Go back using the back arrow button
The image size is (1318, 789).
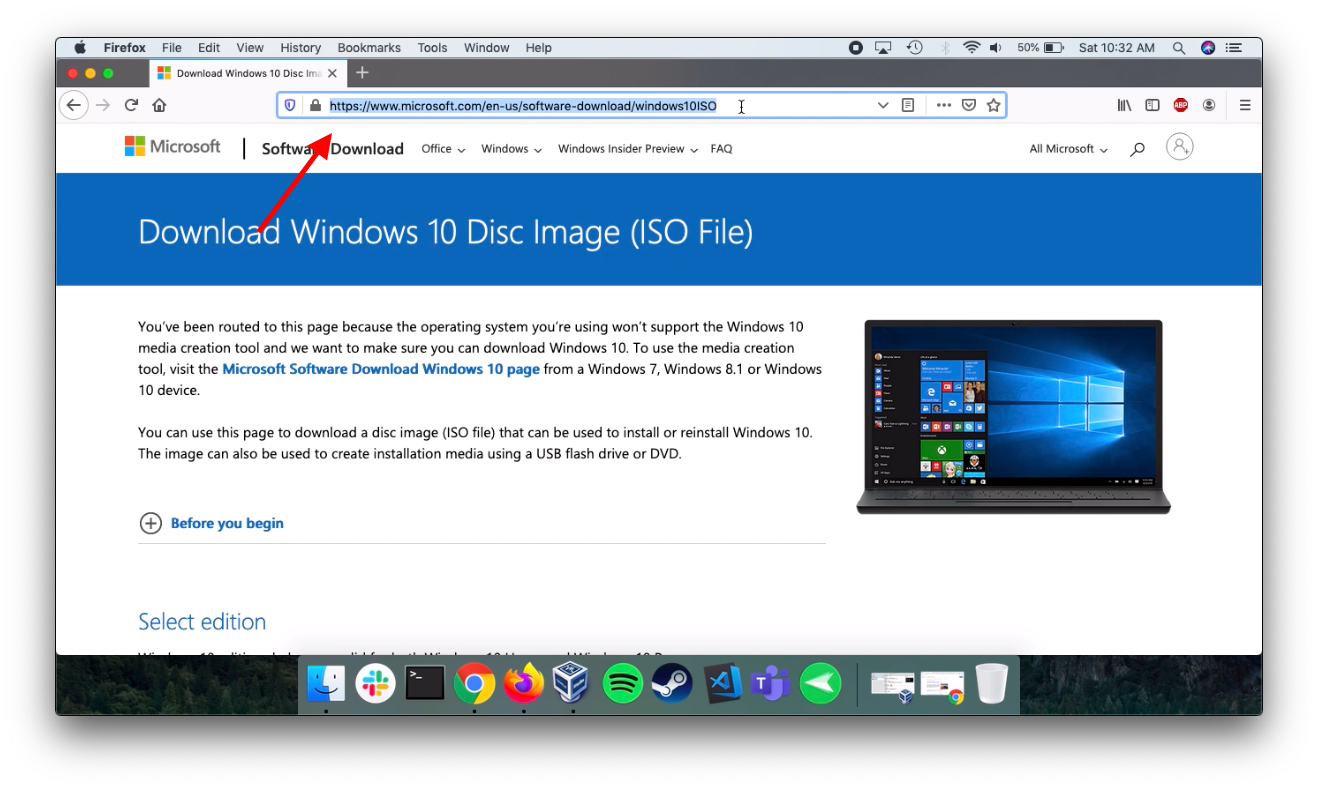pyautogui.click(x=73, y=105)
